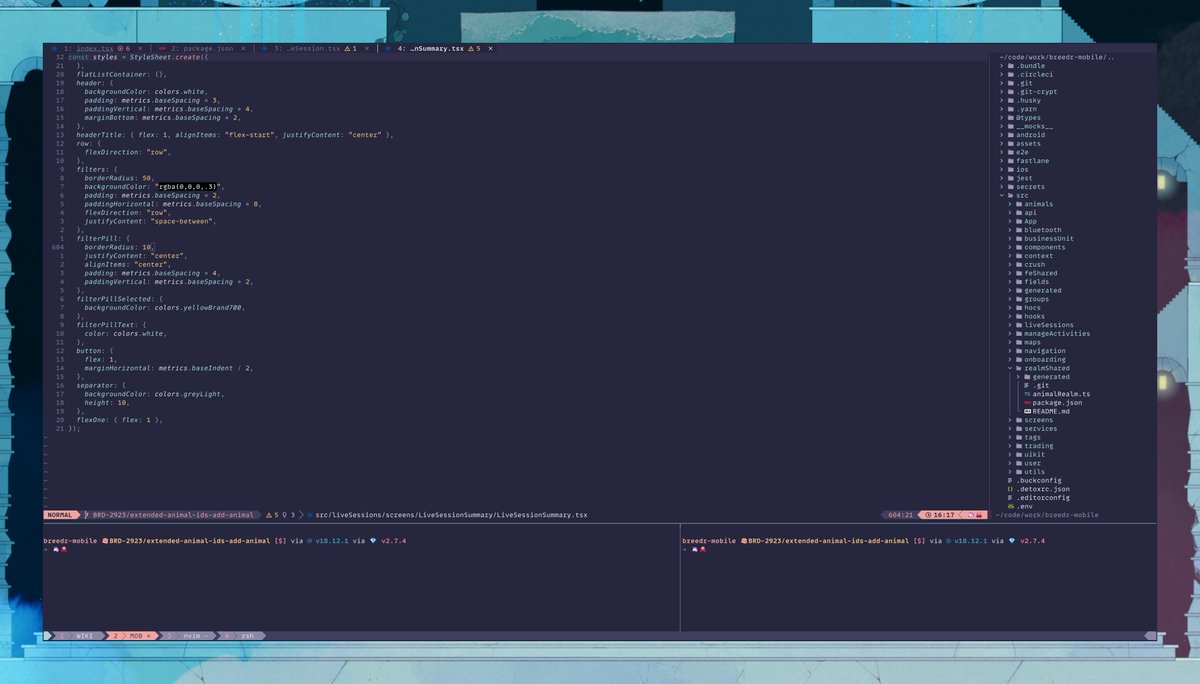This screenshot has height=684, width=1200.
Task: Select tmux pane tab 3 nvim
Action: tap(187, 635)
